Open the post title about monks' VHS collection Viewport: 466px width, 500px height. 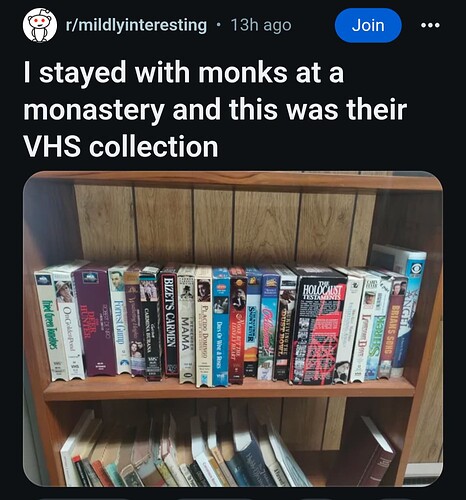(x=215, y=109)
